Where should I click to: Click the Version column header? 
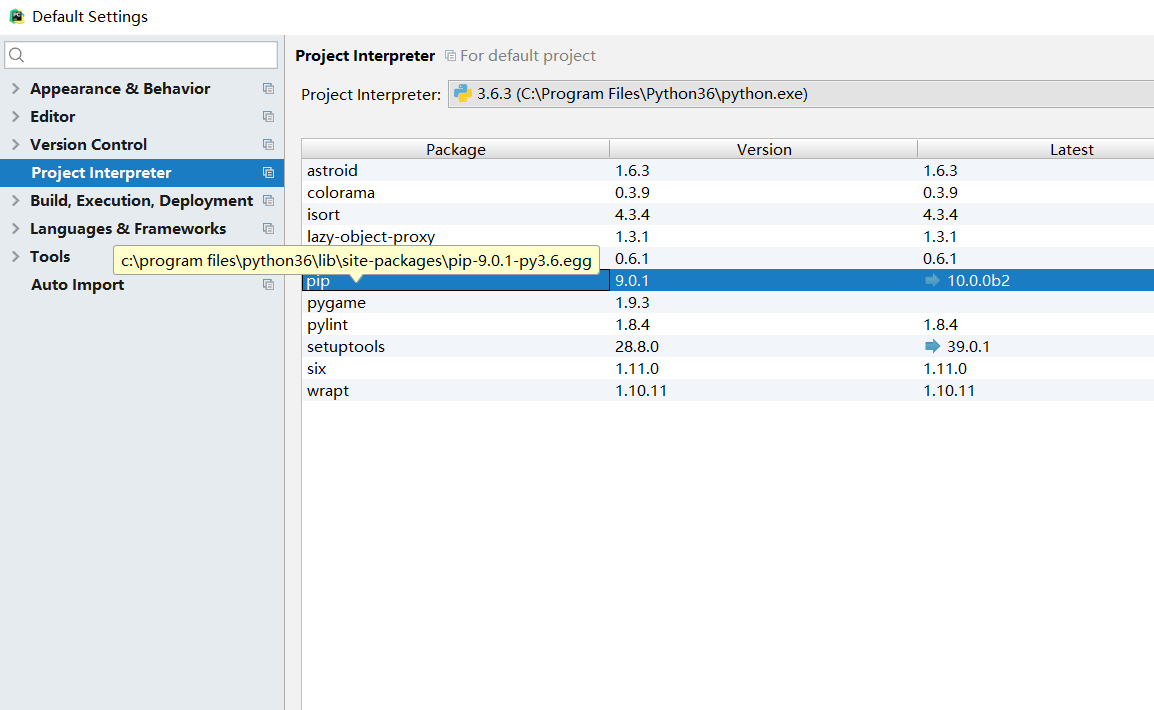coord(763,150)
